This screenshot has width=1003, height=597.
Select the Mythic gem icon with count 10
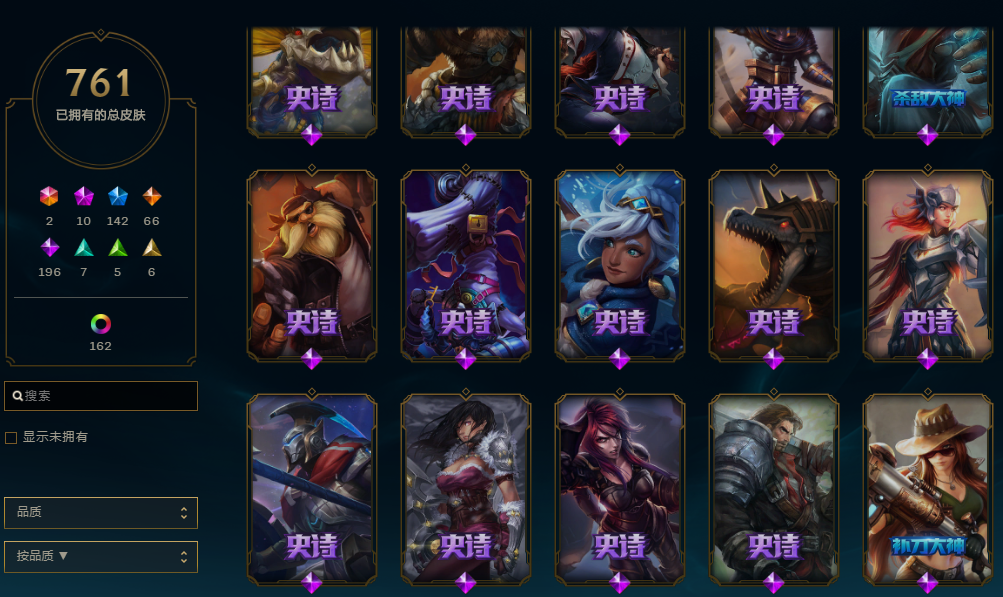tap(84, 196)
